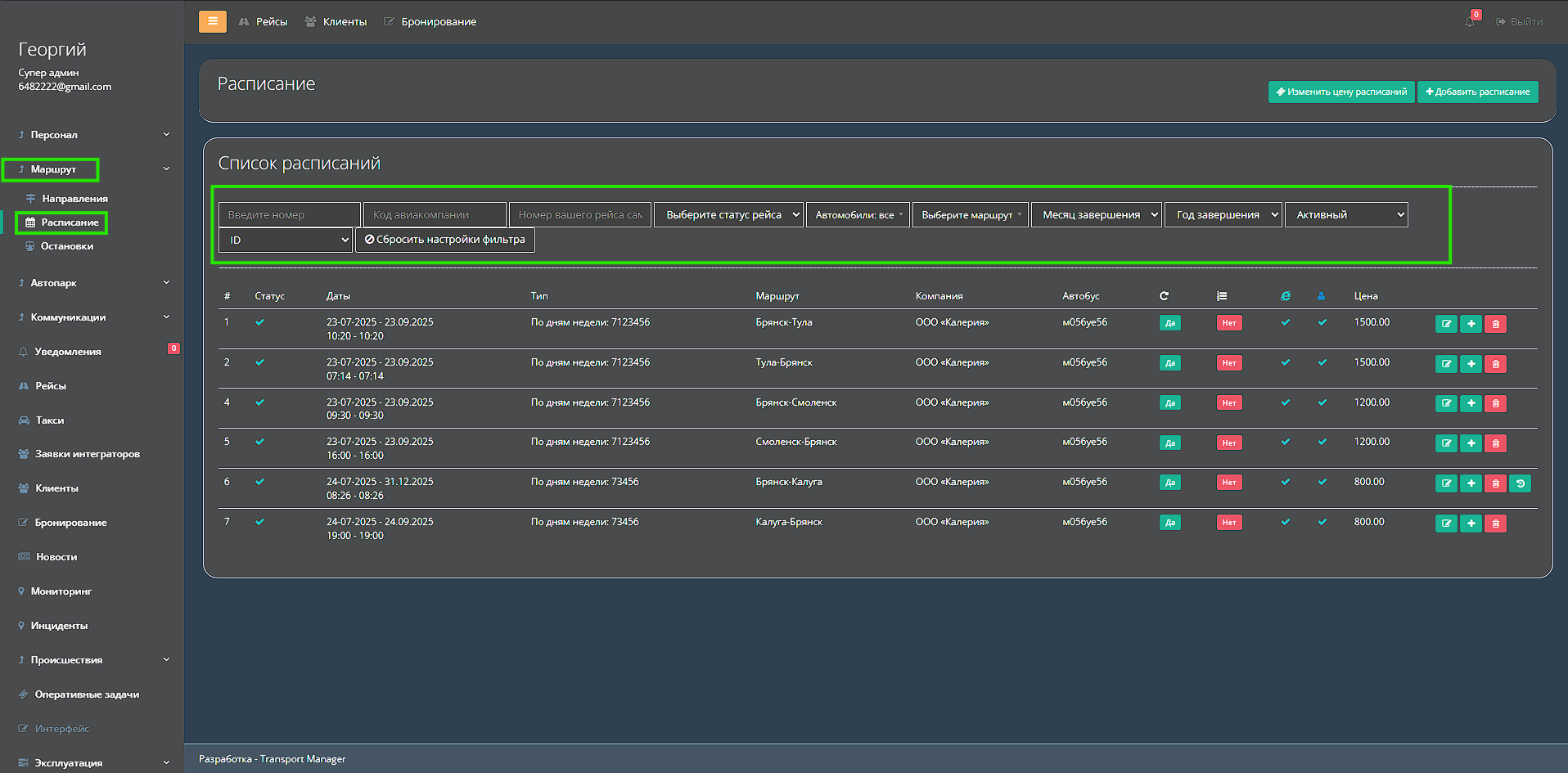This screenshot has height=773, width=1568.
Task: Select Расписание in the Маршрут sidebar menu
Action: click(69, 222)
